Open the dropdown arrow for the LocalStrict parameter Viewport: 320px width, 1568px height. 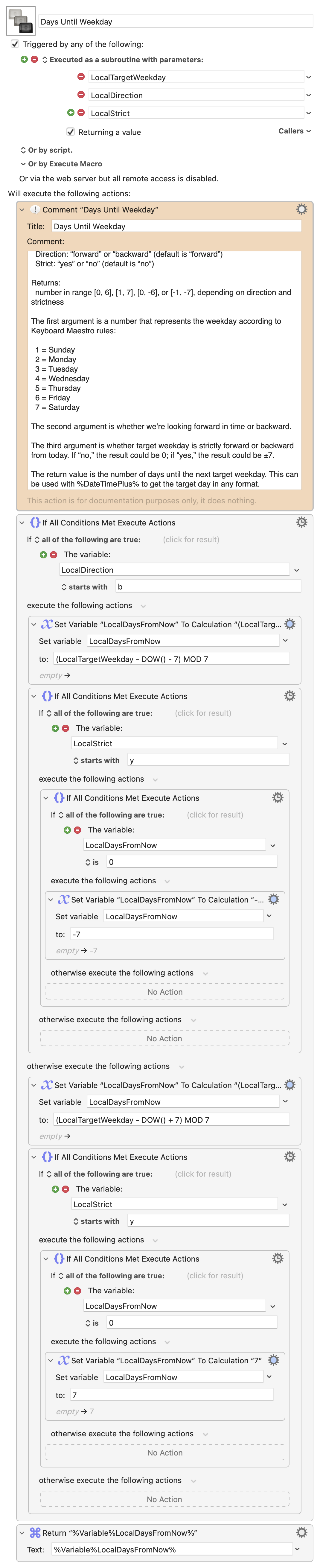pos(308,113)
